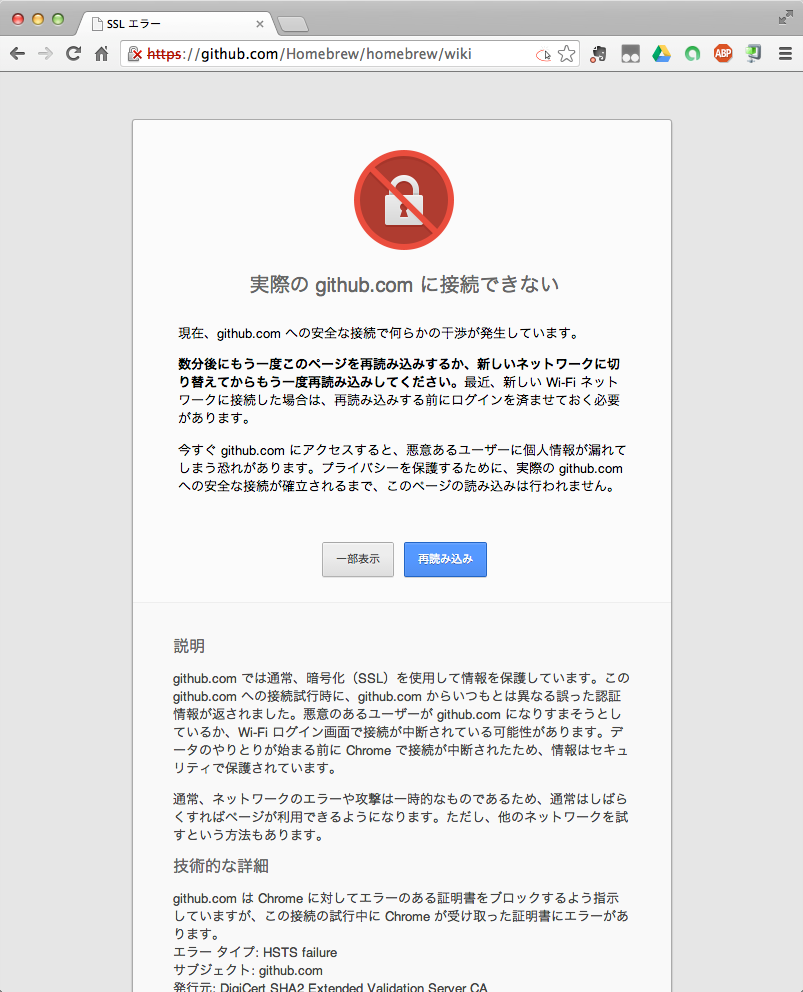Open the Google Drive extension icon

[661, 54]
